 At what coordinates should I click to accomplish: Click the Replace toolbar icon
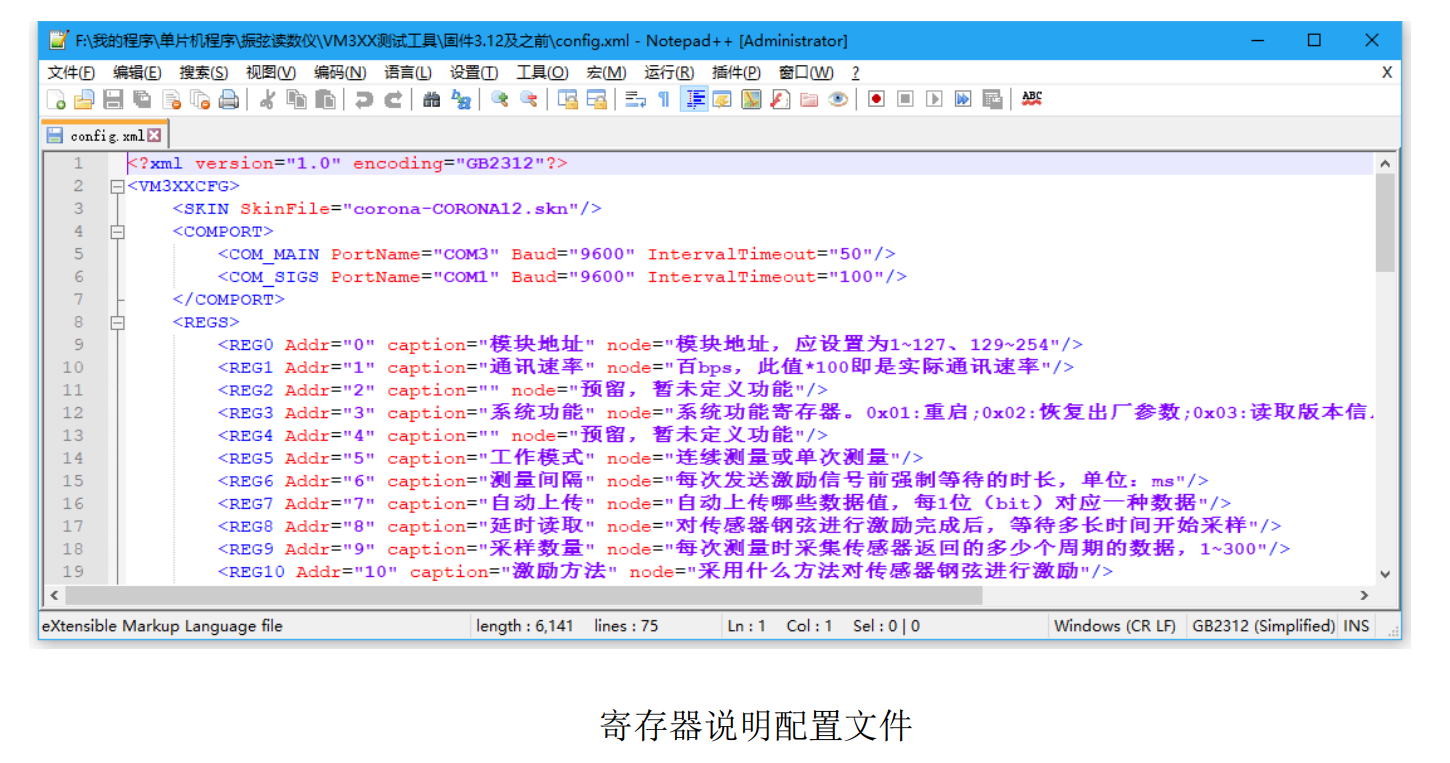[460, 99]
